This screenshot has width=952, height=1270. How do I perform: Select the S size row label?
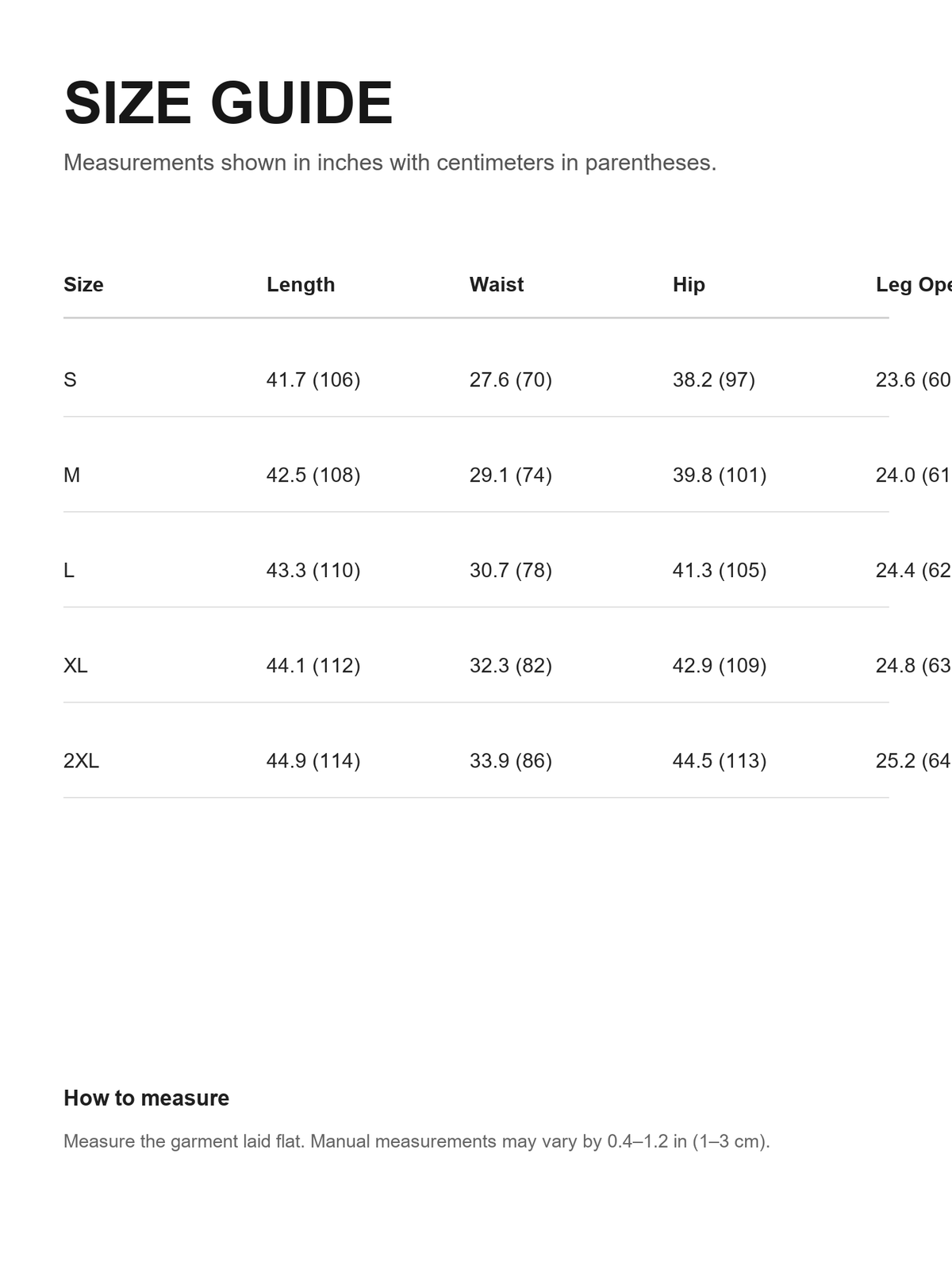(70, 379)
